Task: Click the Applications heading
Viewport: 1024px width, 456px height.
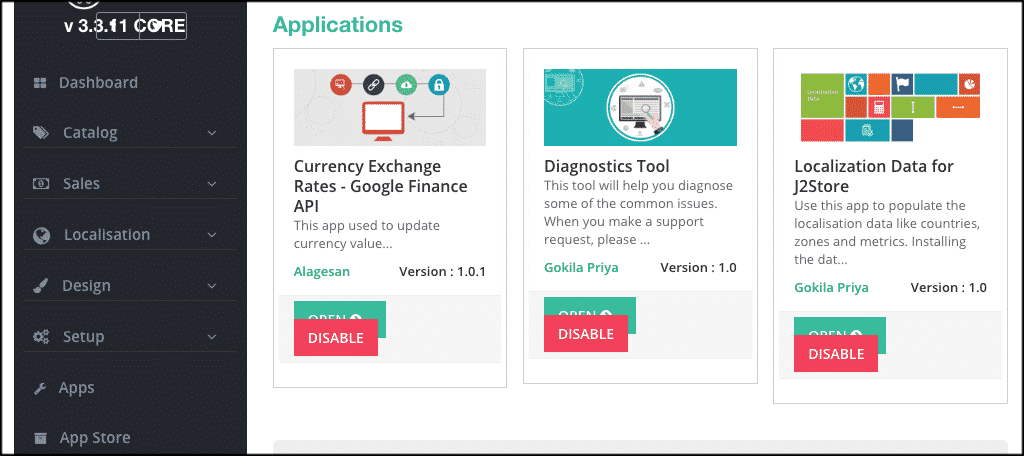Action: pyautogui.click(x=338, y=25)
